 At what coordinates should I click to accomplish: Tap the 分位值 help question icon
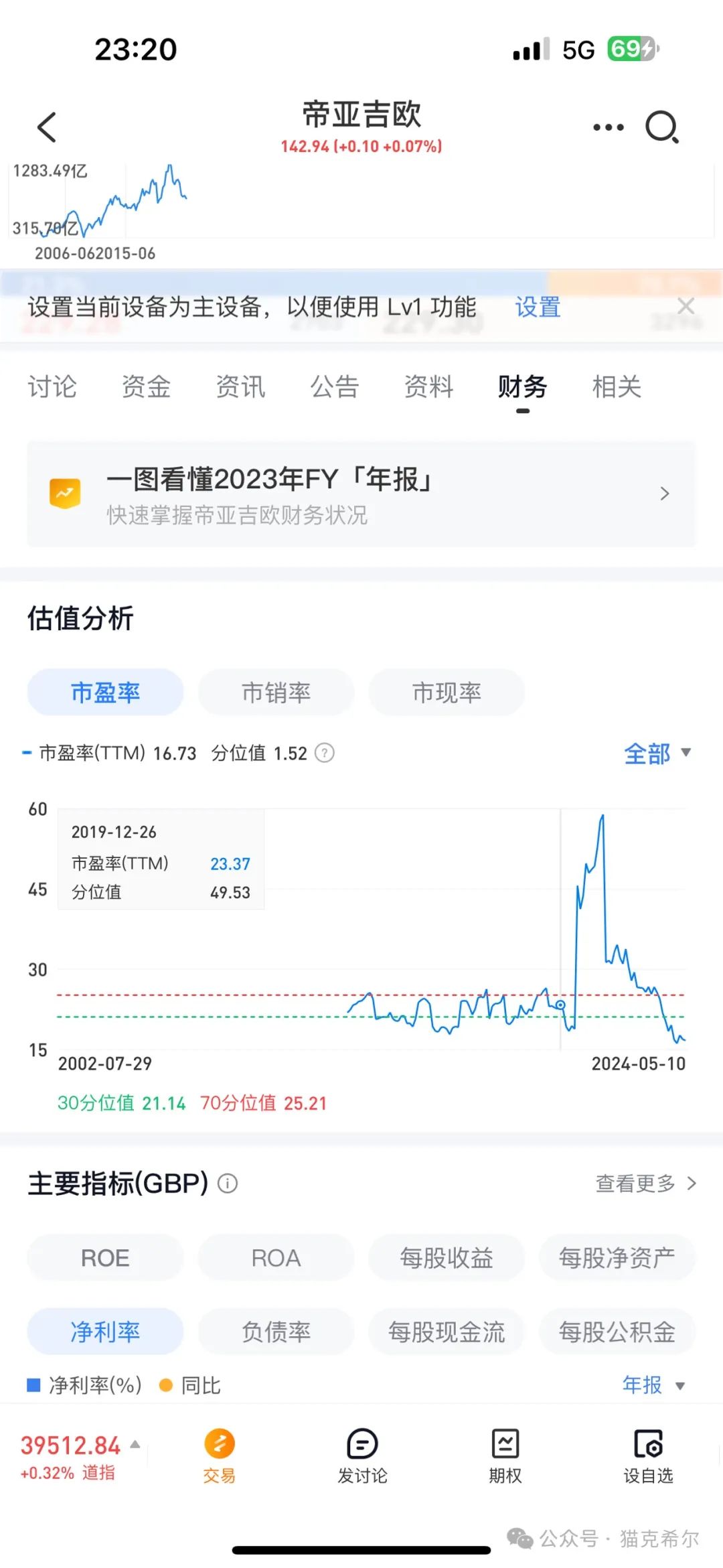325,753
